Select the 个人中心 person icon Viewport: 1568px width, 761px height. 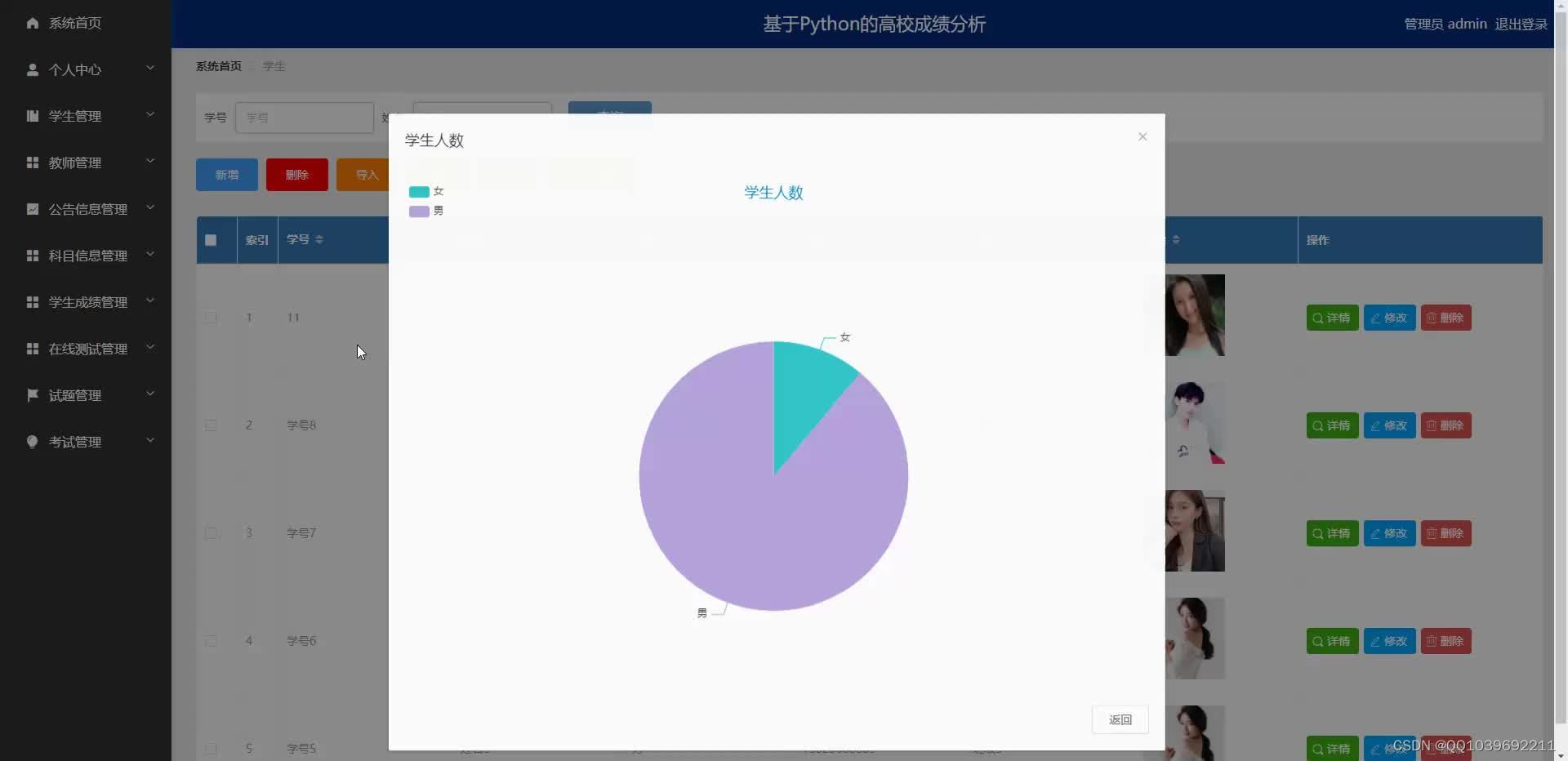33,69
